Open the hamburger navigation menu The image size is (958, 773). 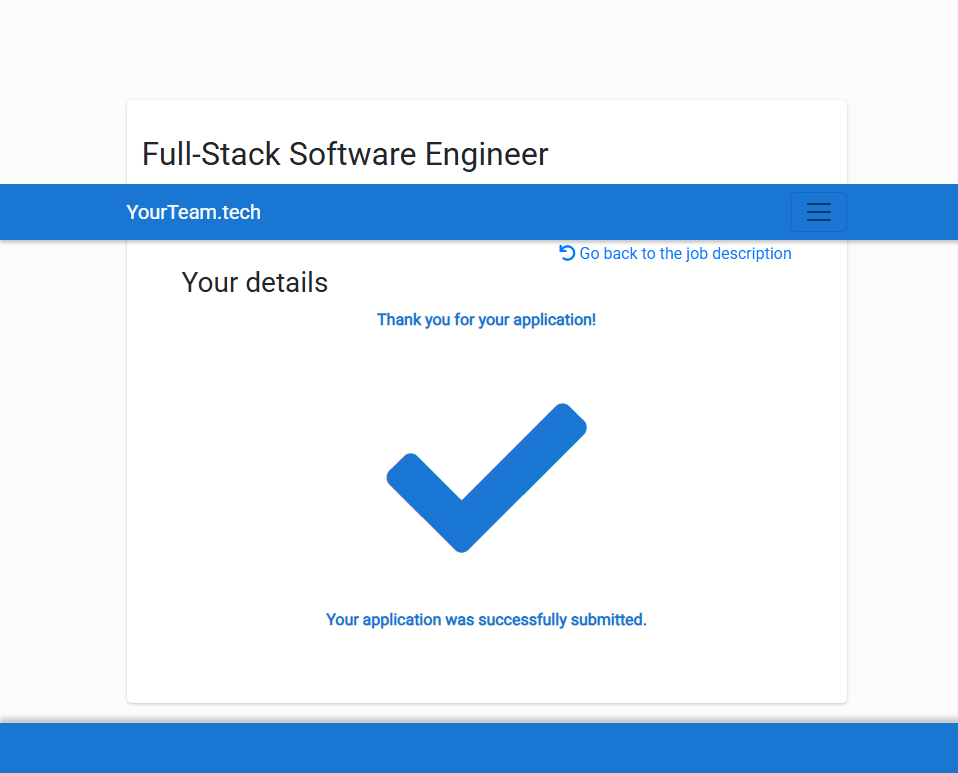click(x=818, y=212)
